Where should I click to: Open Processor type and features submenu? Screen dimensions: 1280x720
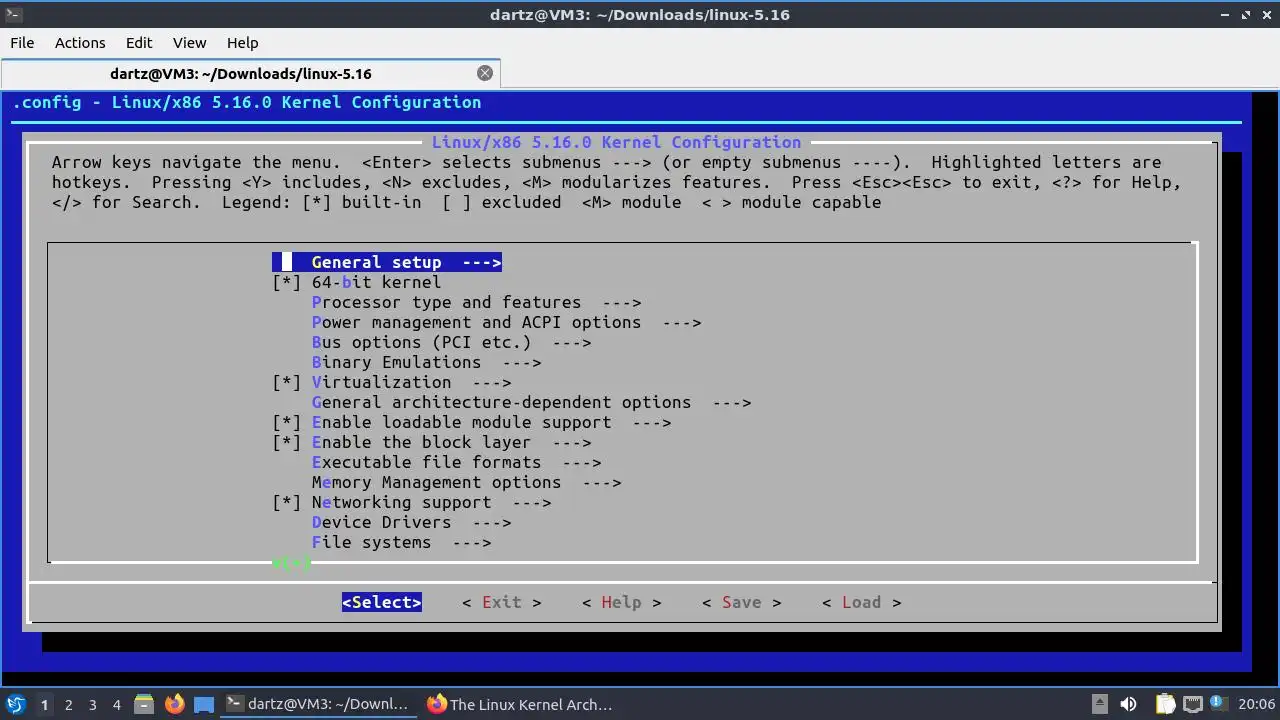click(476, 302)
